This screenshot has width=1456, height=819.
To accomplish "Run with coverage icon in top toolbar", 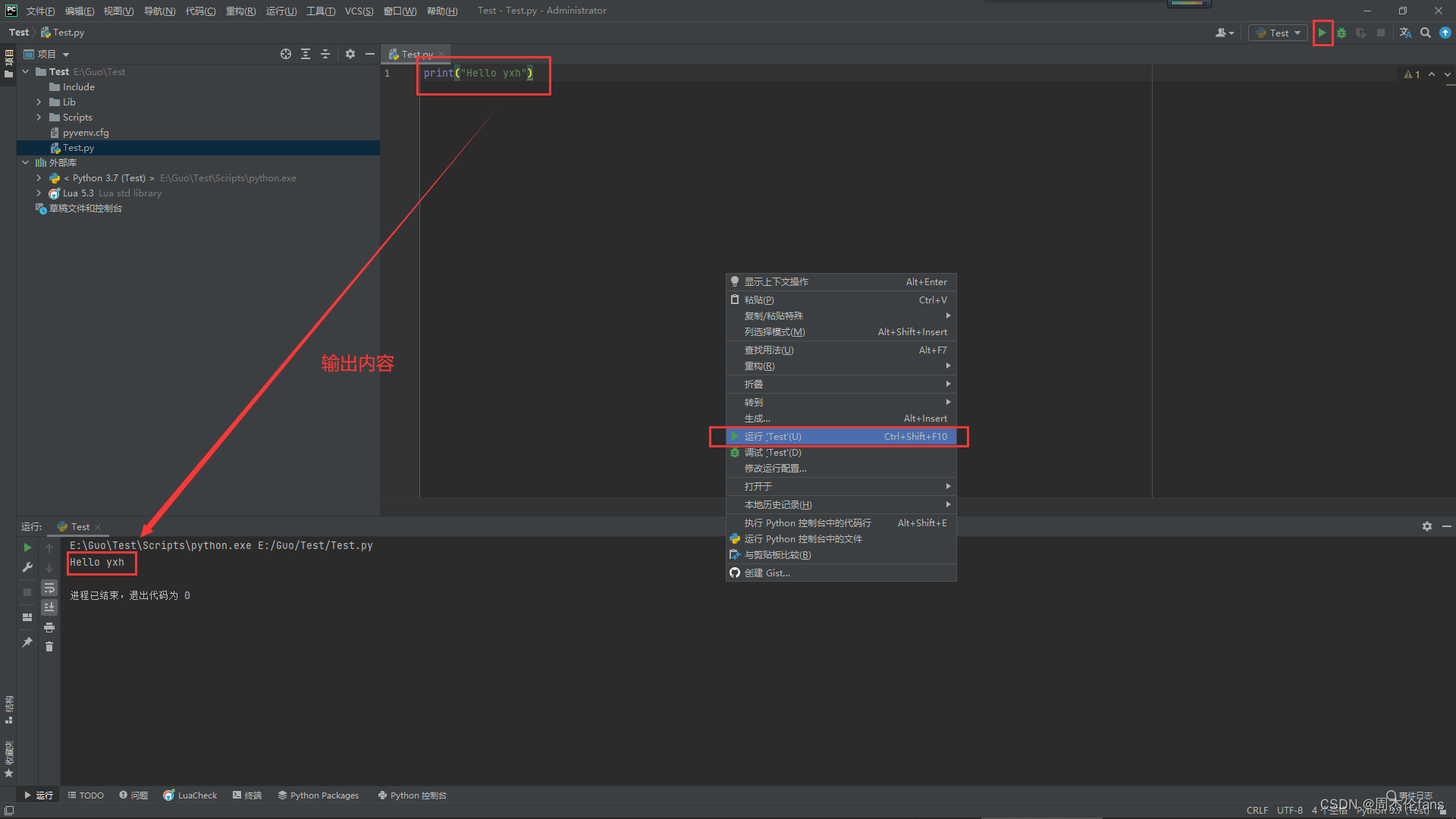I will pos(1361,33).
